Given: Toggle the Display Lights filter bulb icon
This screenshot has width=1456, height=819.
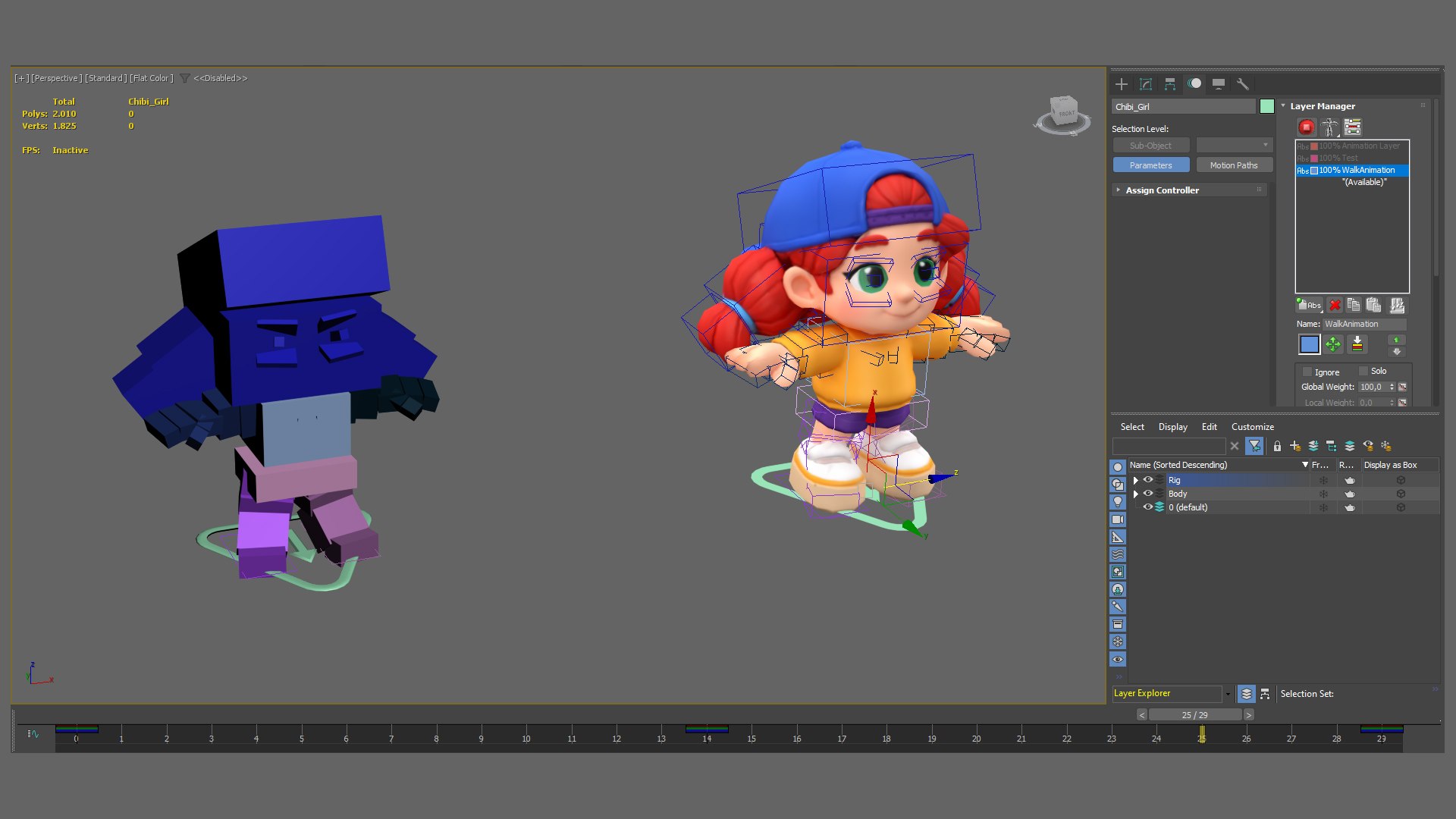Looking at the screenshot, I should 1118,502.
